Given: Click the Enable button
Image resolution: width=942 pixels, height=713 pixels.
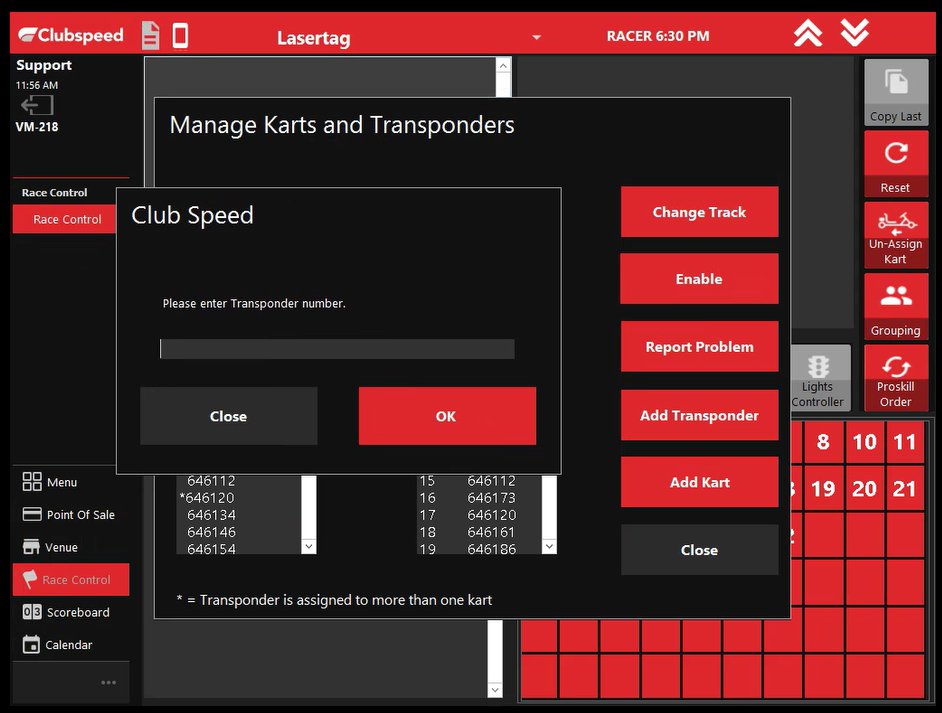Looking at the screenshot, I should pos(699,279).
